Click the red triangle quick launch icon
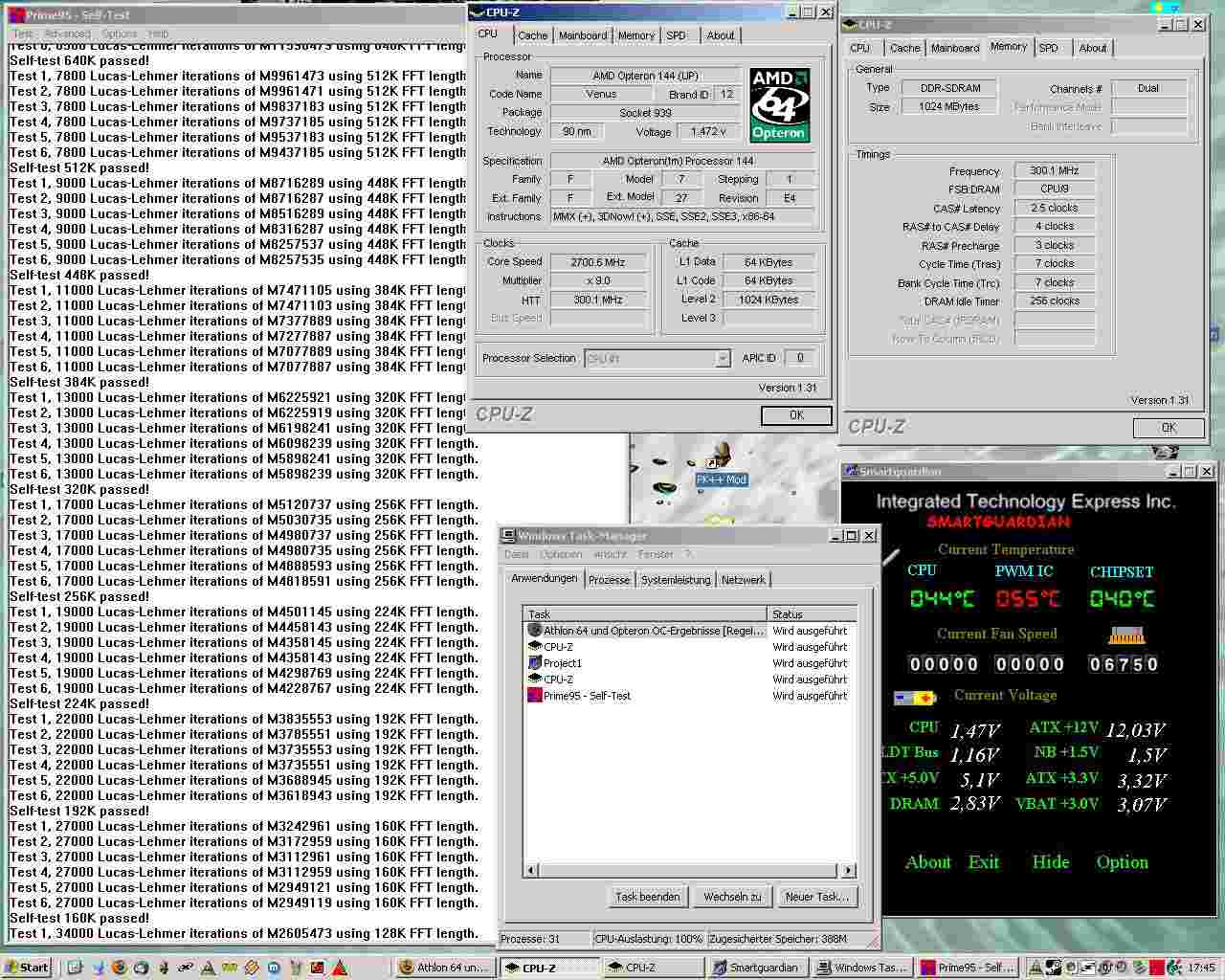The width and height of the screenshot is (1225, 980). tap(339, 968)
